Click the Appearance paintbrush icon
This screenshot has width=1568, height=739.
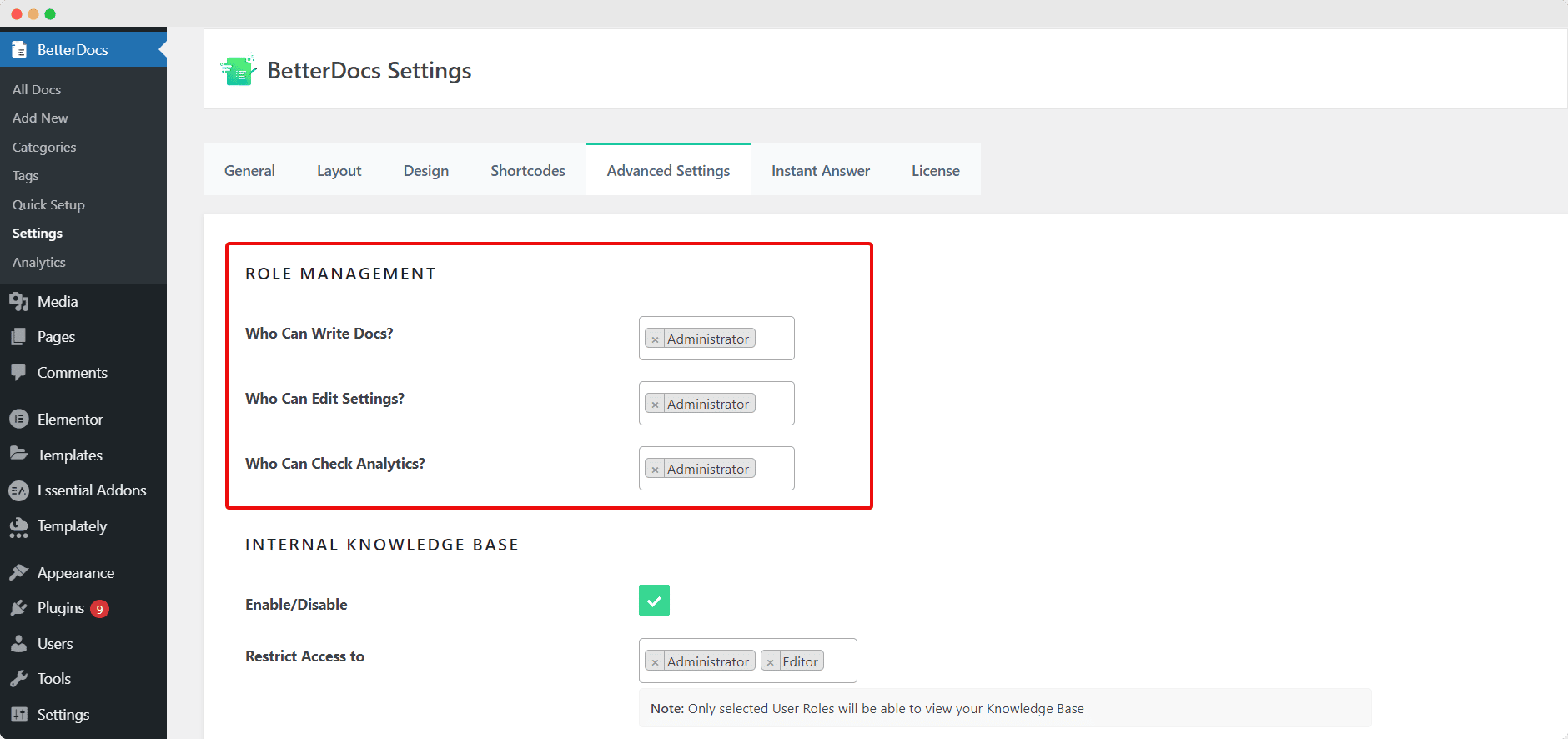tap(18, 572)
